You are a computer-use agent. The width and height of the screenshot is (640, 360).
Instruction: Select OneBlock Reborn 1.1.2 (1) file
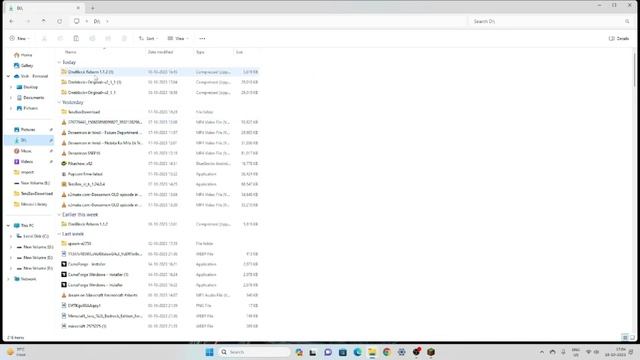(x=160, y=72)
